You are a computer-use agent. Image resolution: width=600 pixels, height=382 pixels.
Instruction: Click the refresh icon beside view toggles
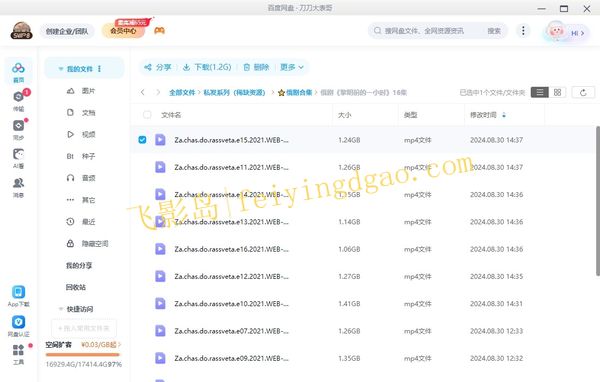[x=583, y=92]
